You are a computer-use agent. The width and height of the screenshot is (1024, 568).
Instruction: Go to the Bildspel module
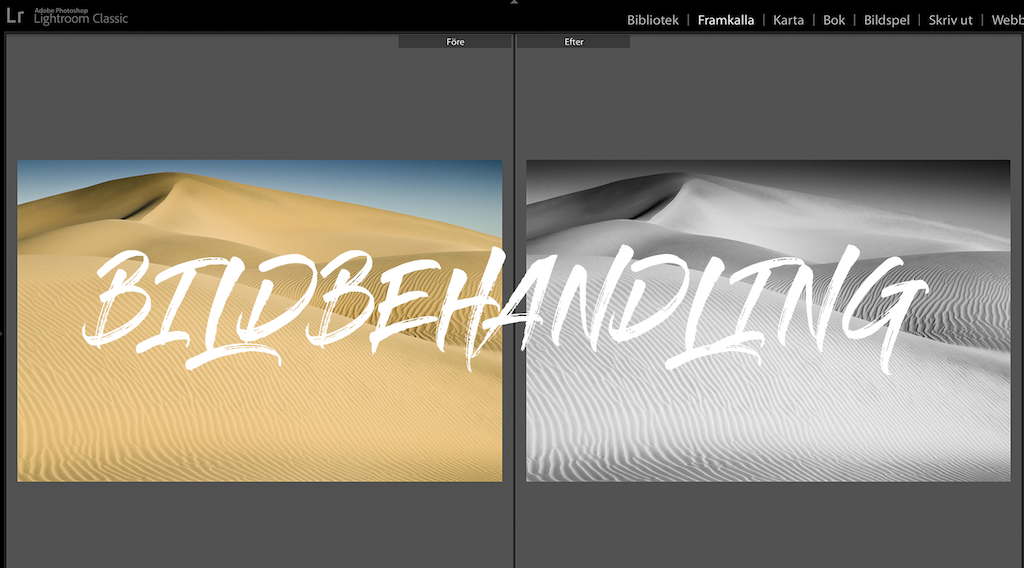coord(886,20)
